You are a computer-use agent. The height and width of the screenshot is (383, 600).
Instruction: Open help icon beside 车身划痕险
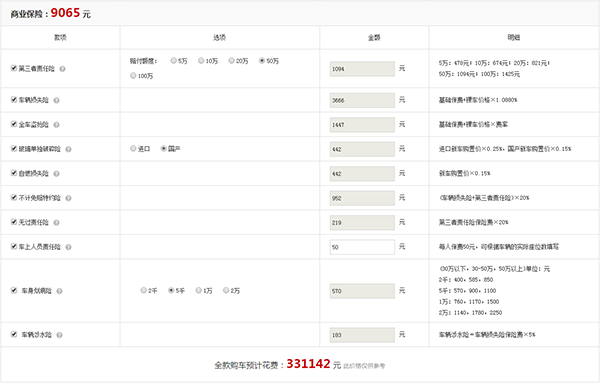59,291
